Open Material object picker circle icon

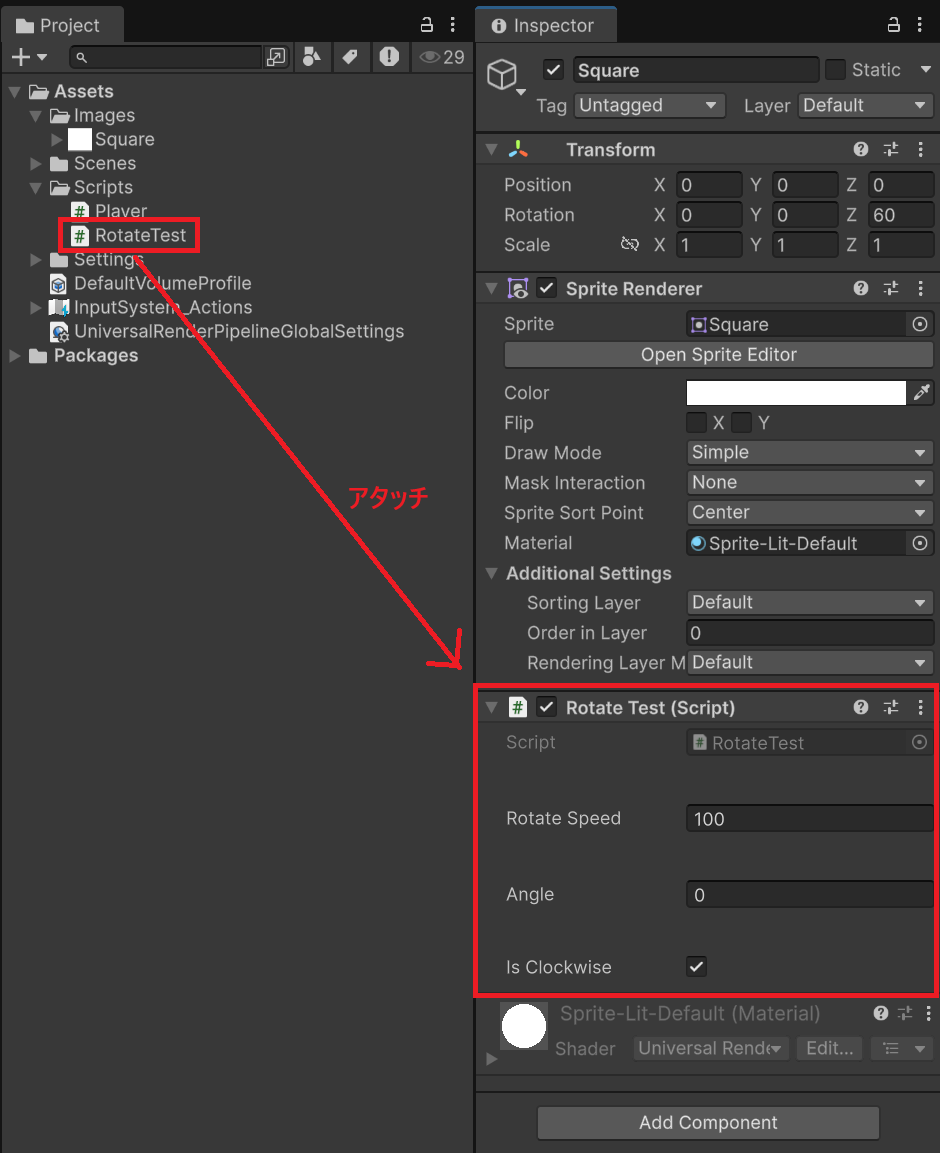pos(920,543)
